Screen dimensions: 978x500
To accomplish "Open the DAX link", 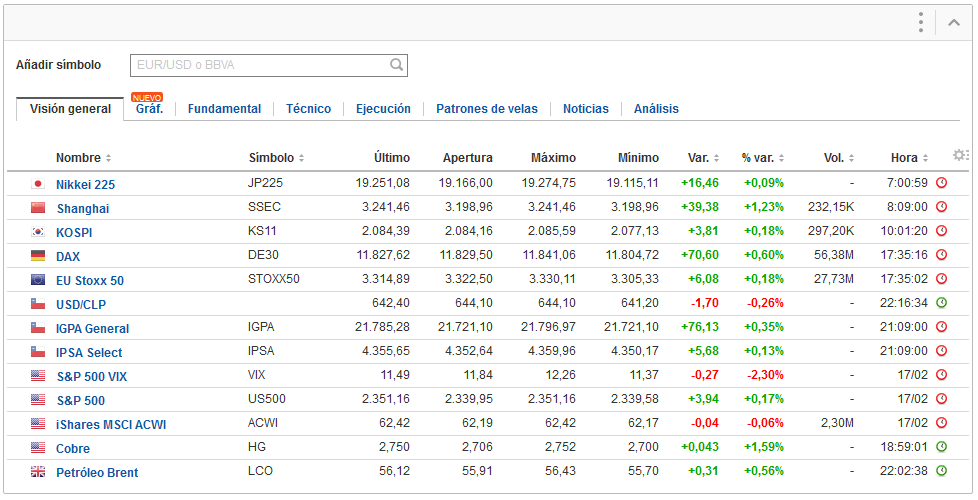I will [x=68, y=257].
